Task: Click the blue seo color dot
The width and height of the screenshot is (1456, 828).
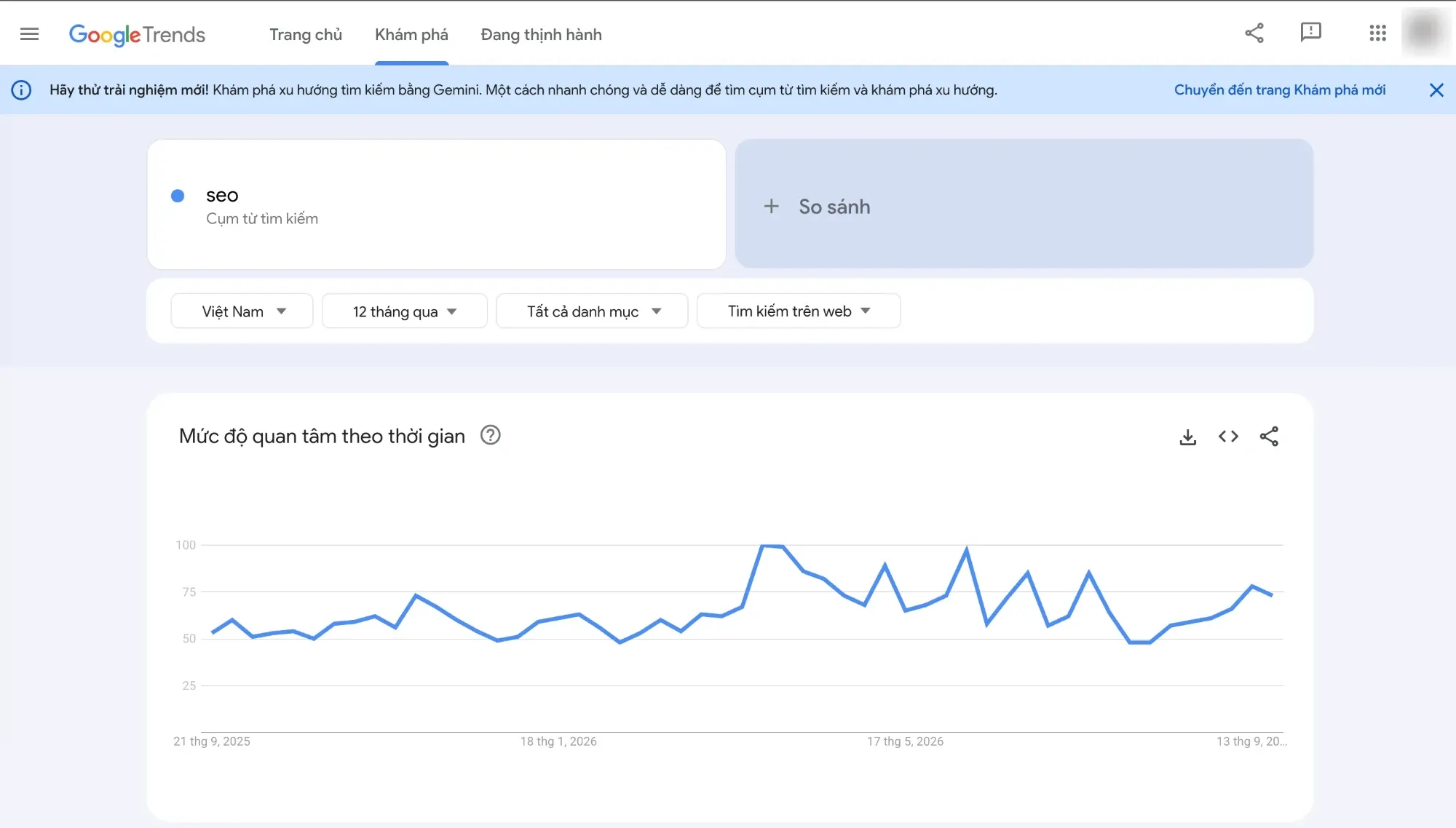Action: pyautogui.click(x=178, y=196)
